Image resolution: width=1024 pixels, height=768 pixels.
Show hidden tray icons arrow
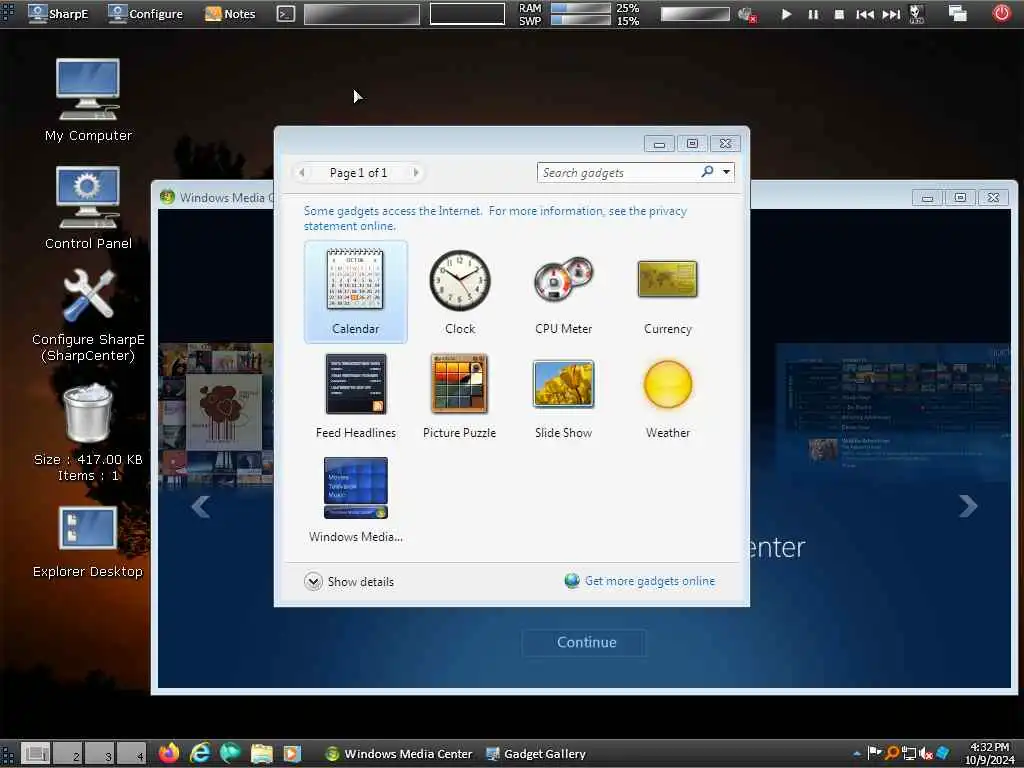click(x=857, y=754)
